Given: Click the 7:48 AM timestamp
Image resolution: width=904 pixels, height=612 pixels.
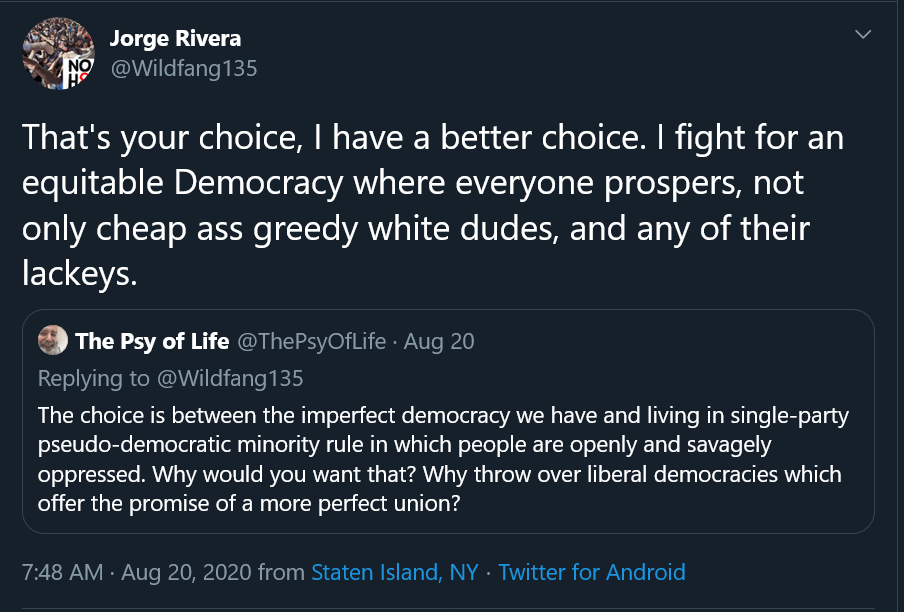Looking at the screenshot, I should click(x=62, y=573).
